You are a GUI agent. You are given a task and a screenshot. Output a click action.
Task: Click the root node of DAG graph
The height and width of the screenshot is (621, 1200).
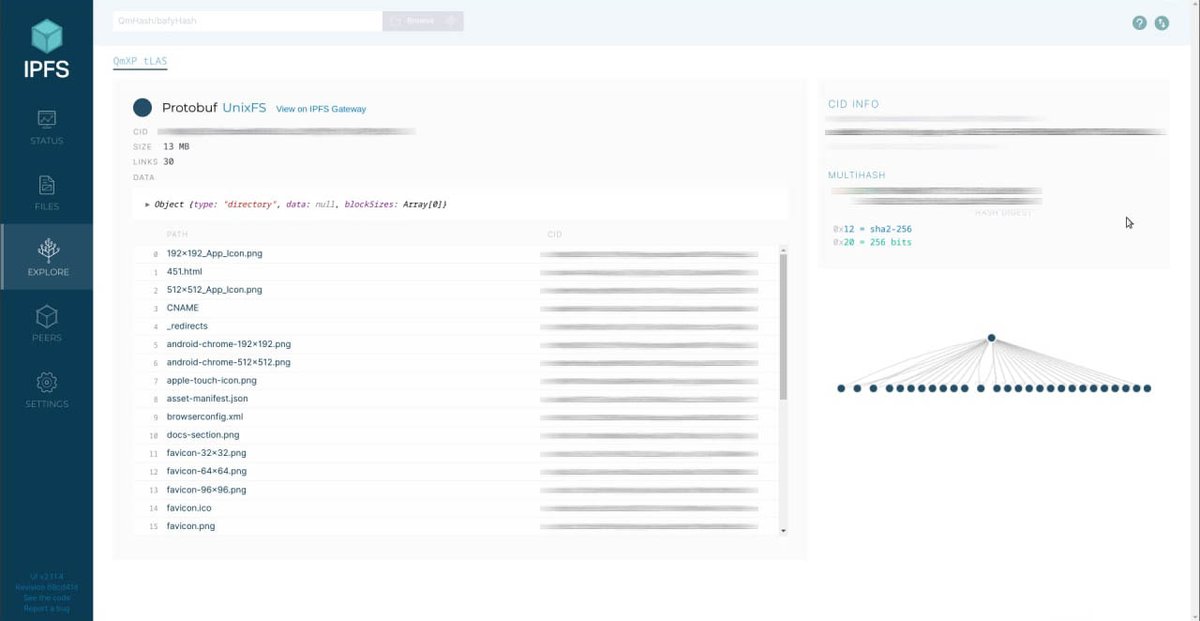click(x=991, y=338)
